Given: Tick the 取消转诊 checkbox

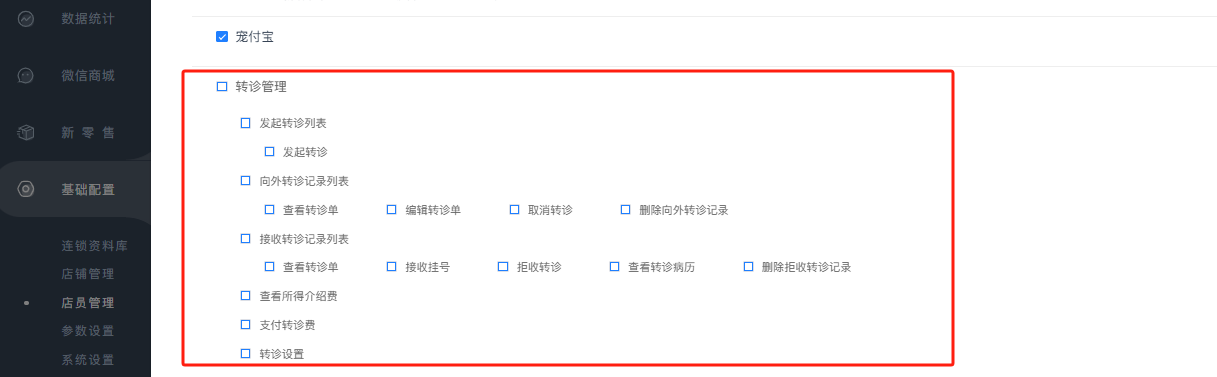Looking at the screenshot, I should 515,210.
